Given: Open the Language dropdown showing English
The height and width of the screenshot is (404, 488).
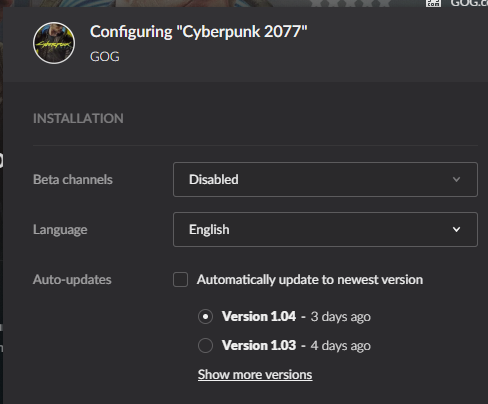Looking at the screenshot, I should point(325,229).
